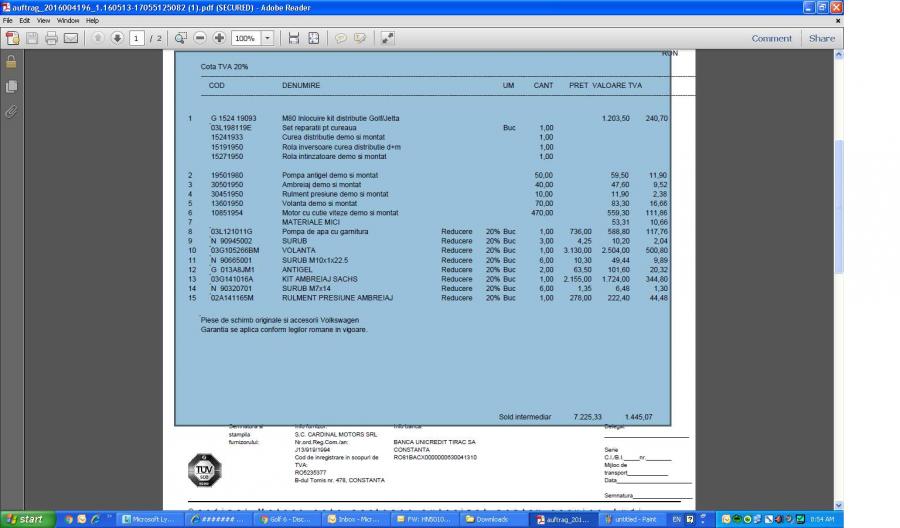
Task: Show the Page Thumbnails panel
Action: (12, 86)
